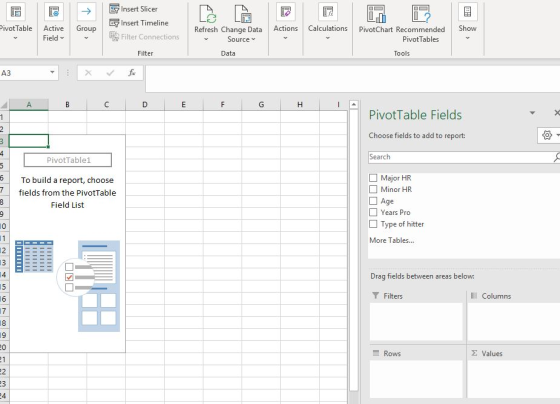Click Insert Timeline

click(x=139, y=23)
